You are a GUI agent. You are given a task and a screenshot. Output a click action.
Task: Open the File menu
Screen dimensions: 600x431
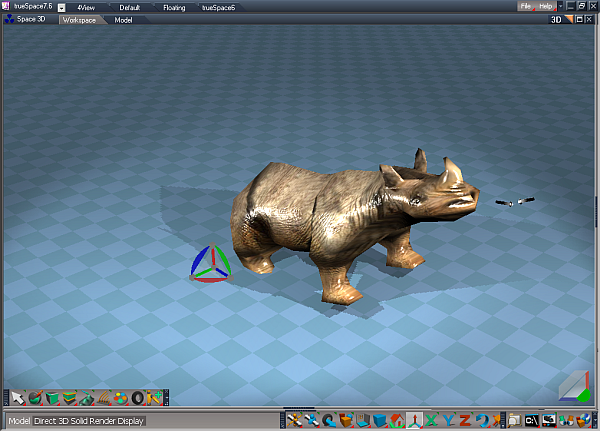pos(526,6)
